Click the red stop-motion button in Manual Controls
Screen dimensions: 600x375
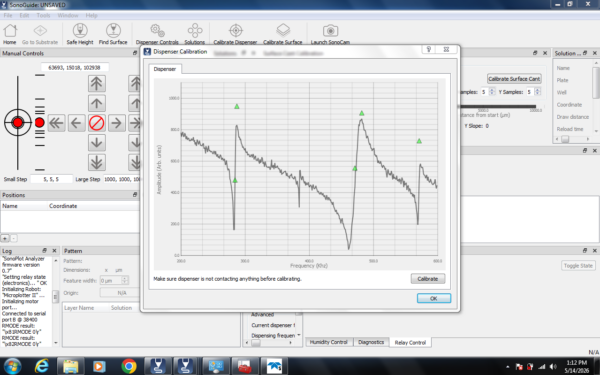click(96, 123)
